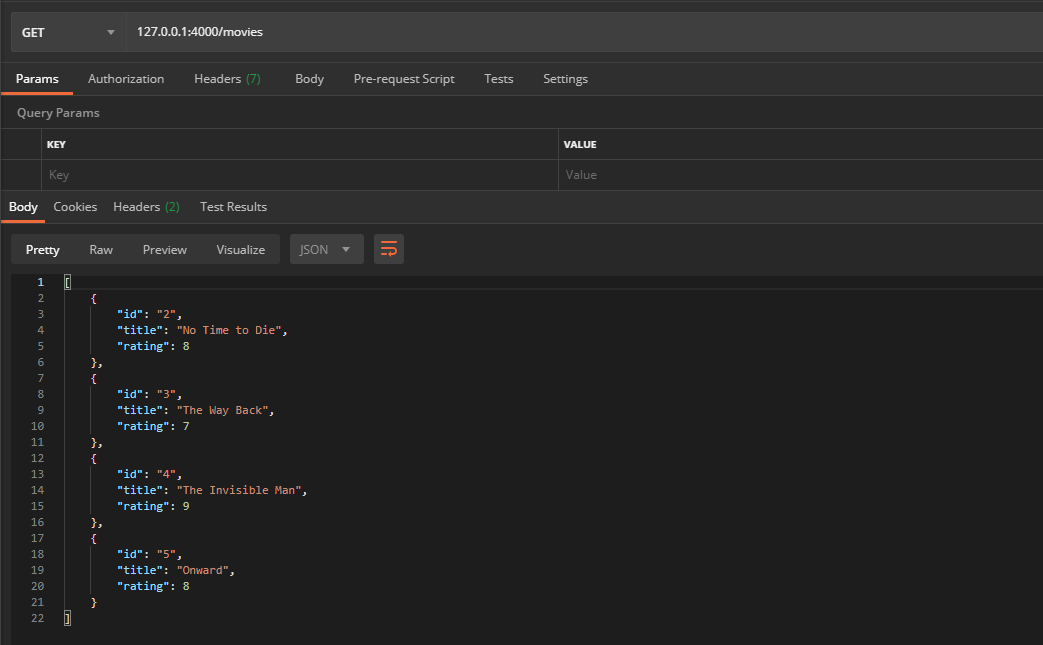Click the query param Value field
The image size is (1043, 645).
pos(800,175)
